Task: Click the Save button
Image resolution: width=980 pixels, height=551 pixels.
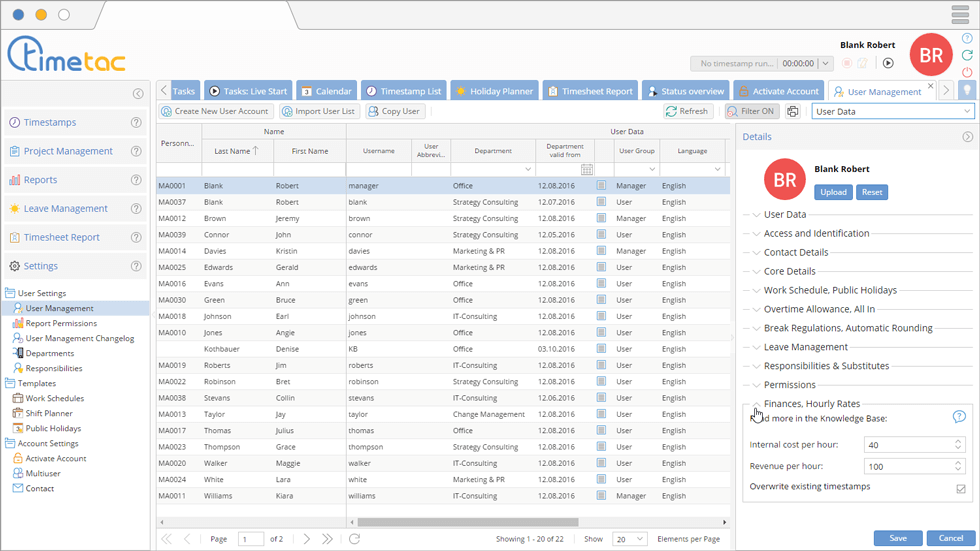Action: tap(897, 538)
